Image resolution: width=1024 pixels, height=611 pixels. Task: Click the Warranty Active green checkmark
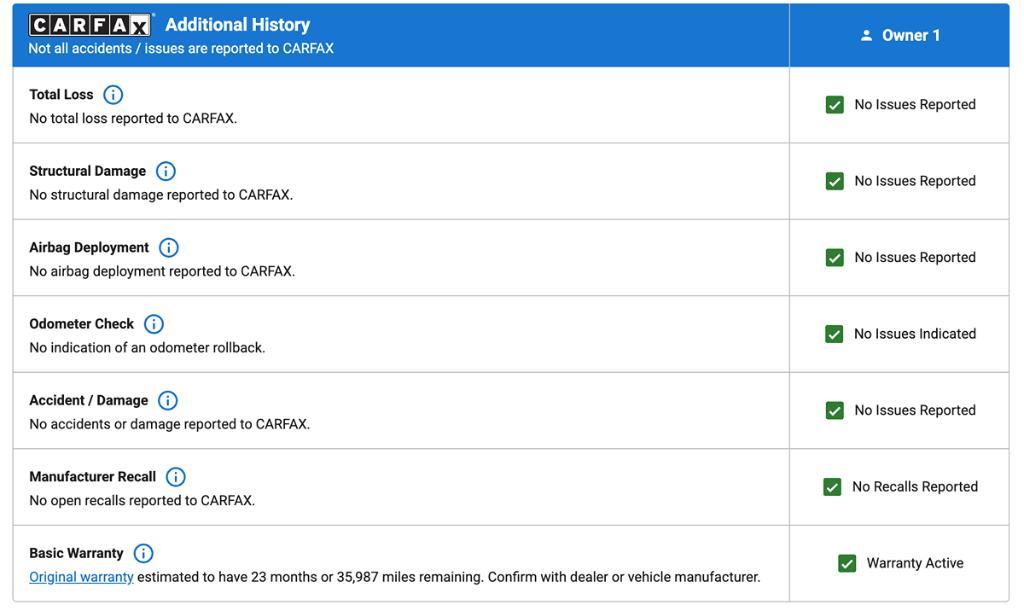(x=847, y=563)
